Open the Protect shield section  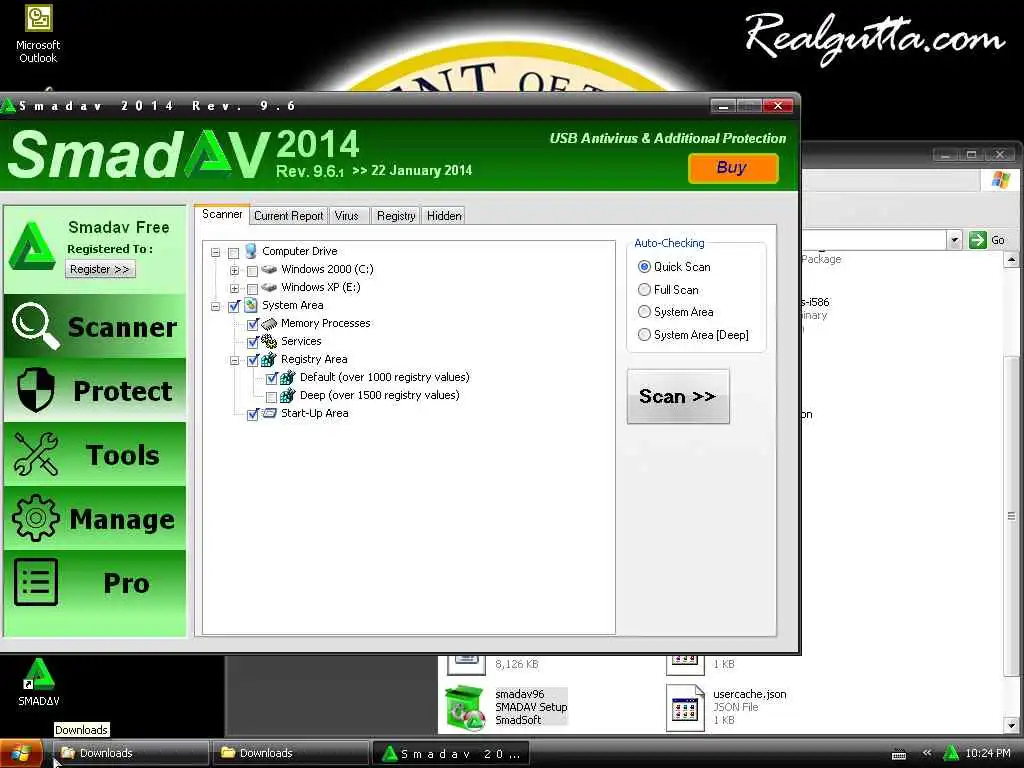coord(95,390)
